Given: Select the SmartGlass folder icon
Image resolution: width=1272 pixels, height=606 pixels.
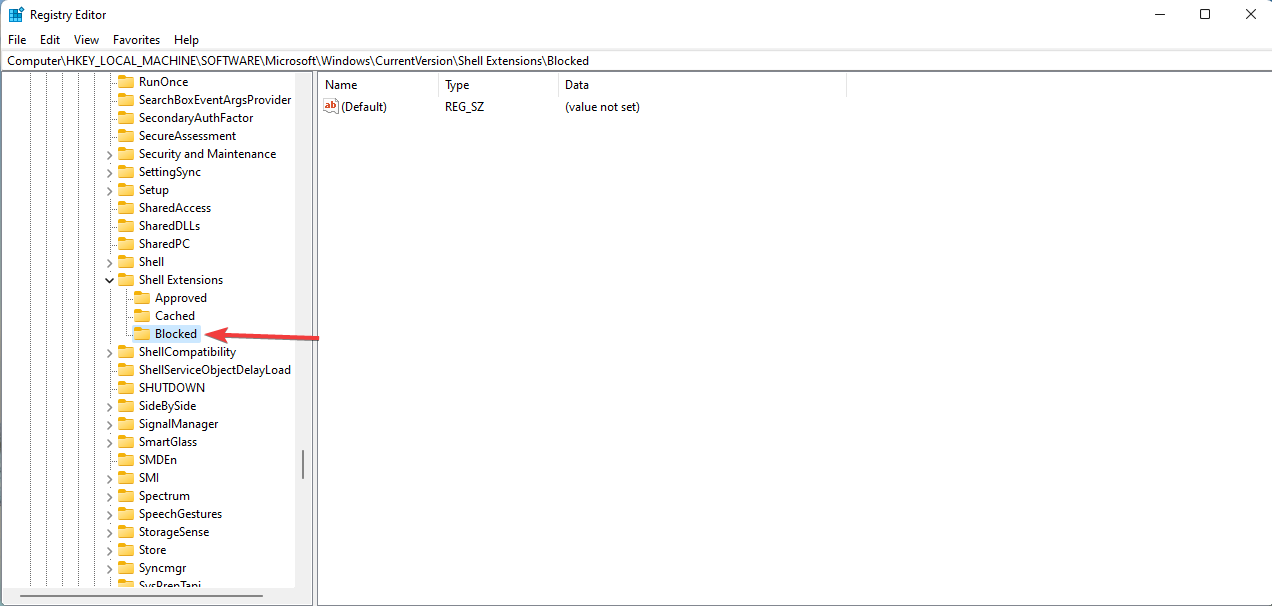Looking at the screenshot, I should (x=125, y=442).
